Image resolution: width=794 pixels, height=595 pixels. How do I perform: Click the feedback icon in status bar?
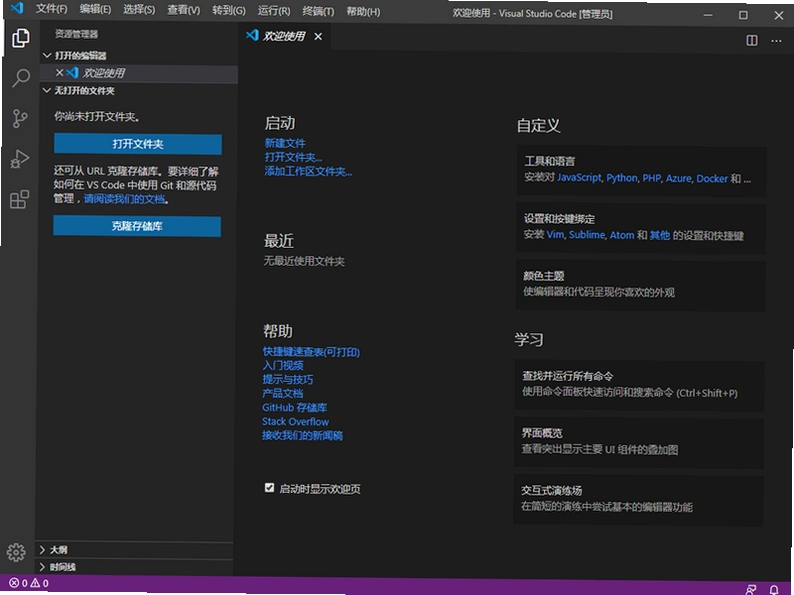(x=750, y=589)
